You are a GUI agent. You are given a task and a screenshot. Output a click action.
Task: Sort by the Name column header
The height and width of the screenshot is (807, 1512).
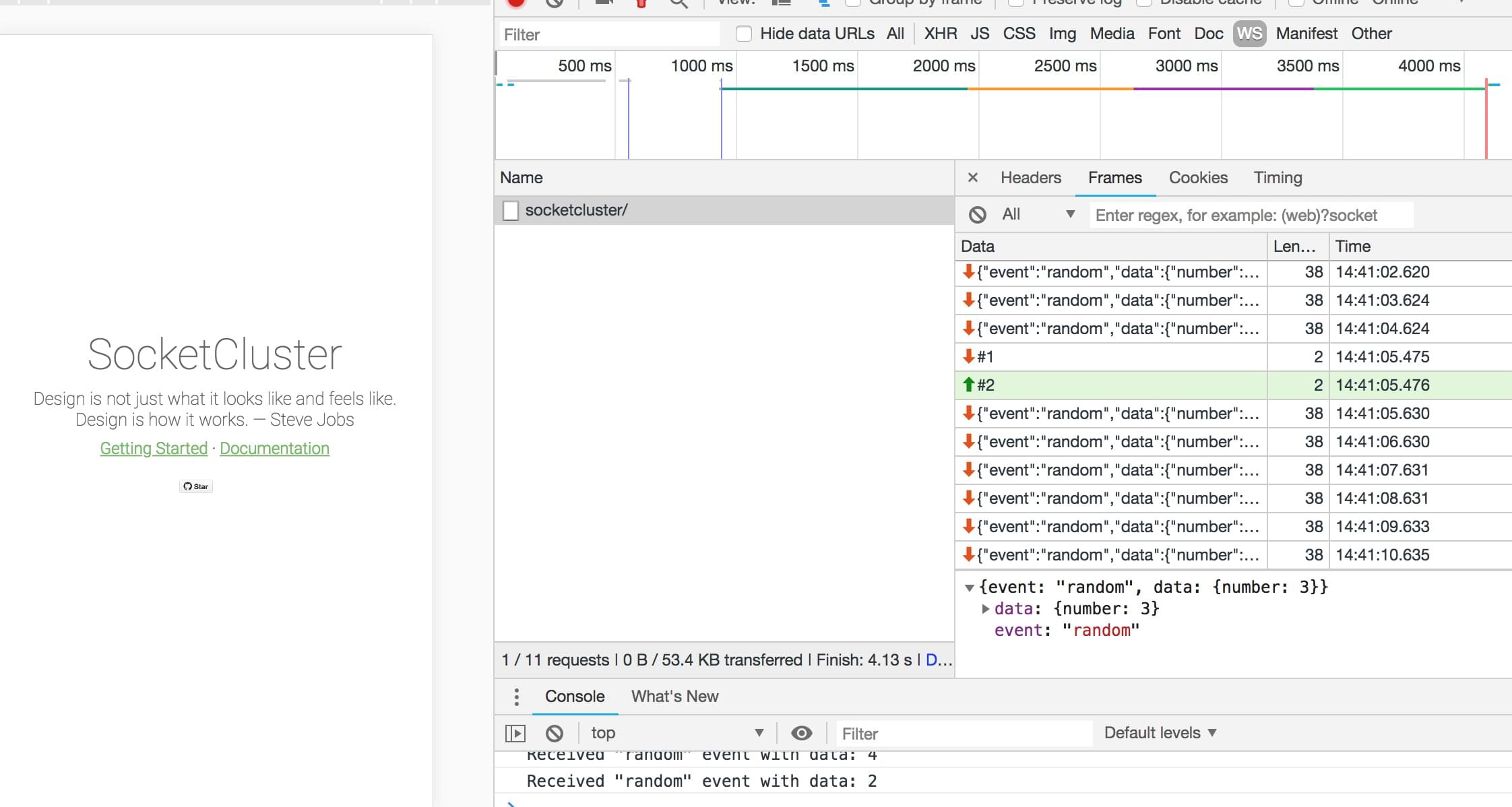click(724, 178)
